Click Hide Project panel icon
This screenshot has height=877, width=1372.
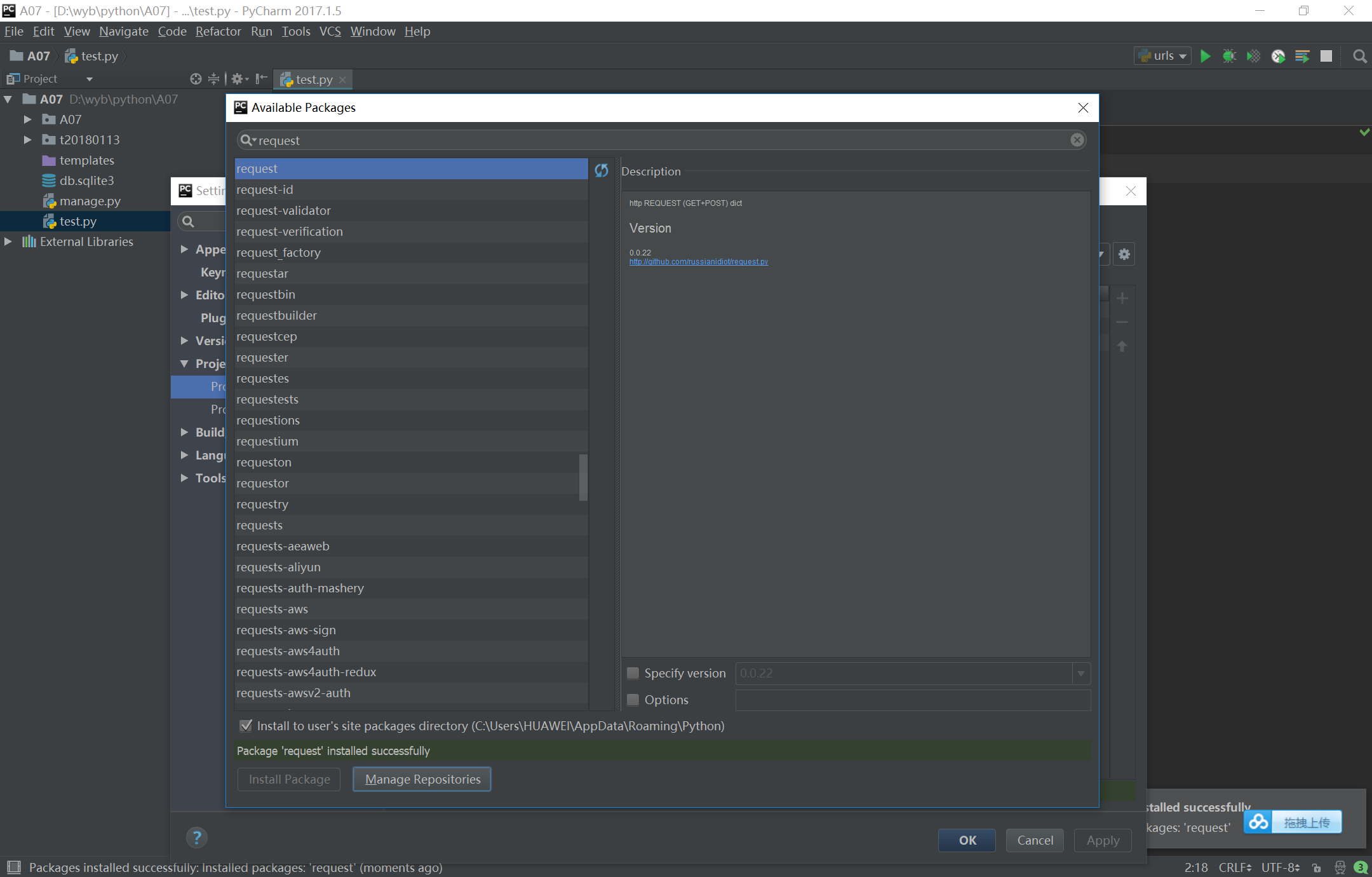261,79
